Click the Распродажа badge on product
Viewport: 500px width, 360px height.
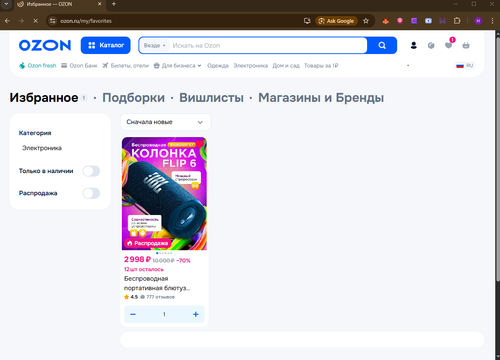pos(148,243)
